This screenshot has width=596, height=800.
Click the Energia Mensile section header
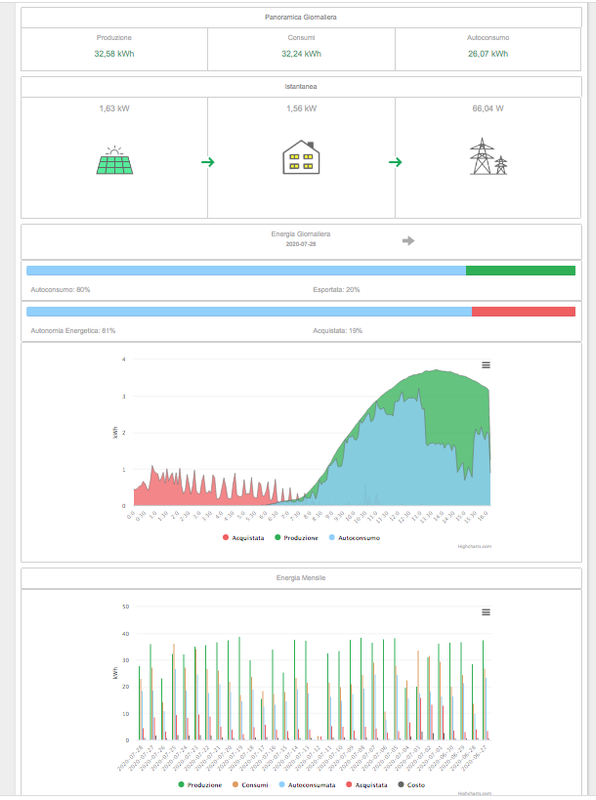click(301, 578)
